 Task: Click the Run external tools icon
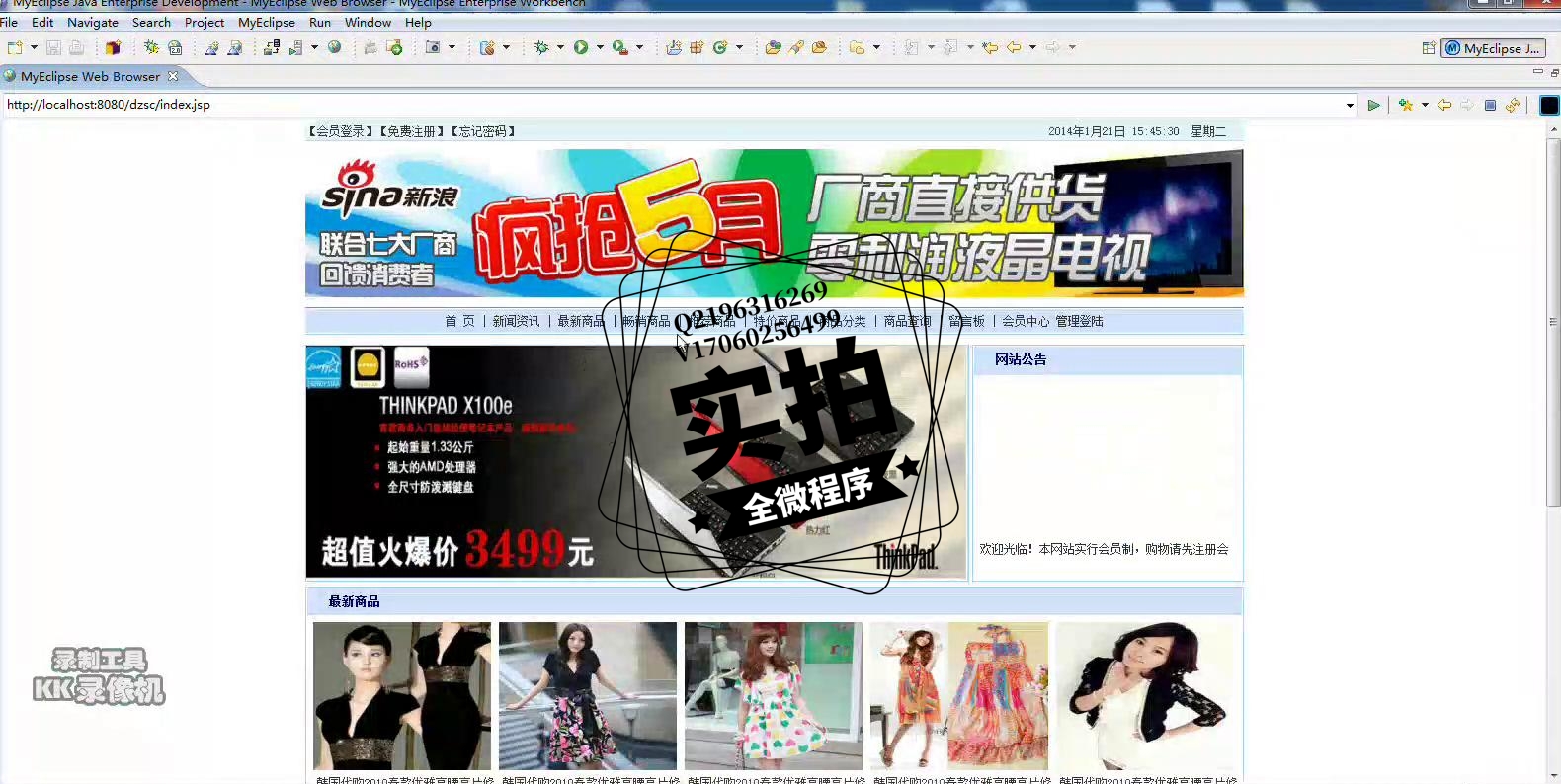(x=619, y=47)
